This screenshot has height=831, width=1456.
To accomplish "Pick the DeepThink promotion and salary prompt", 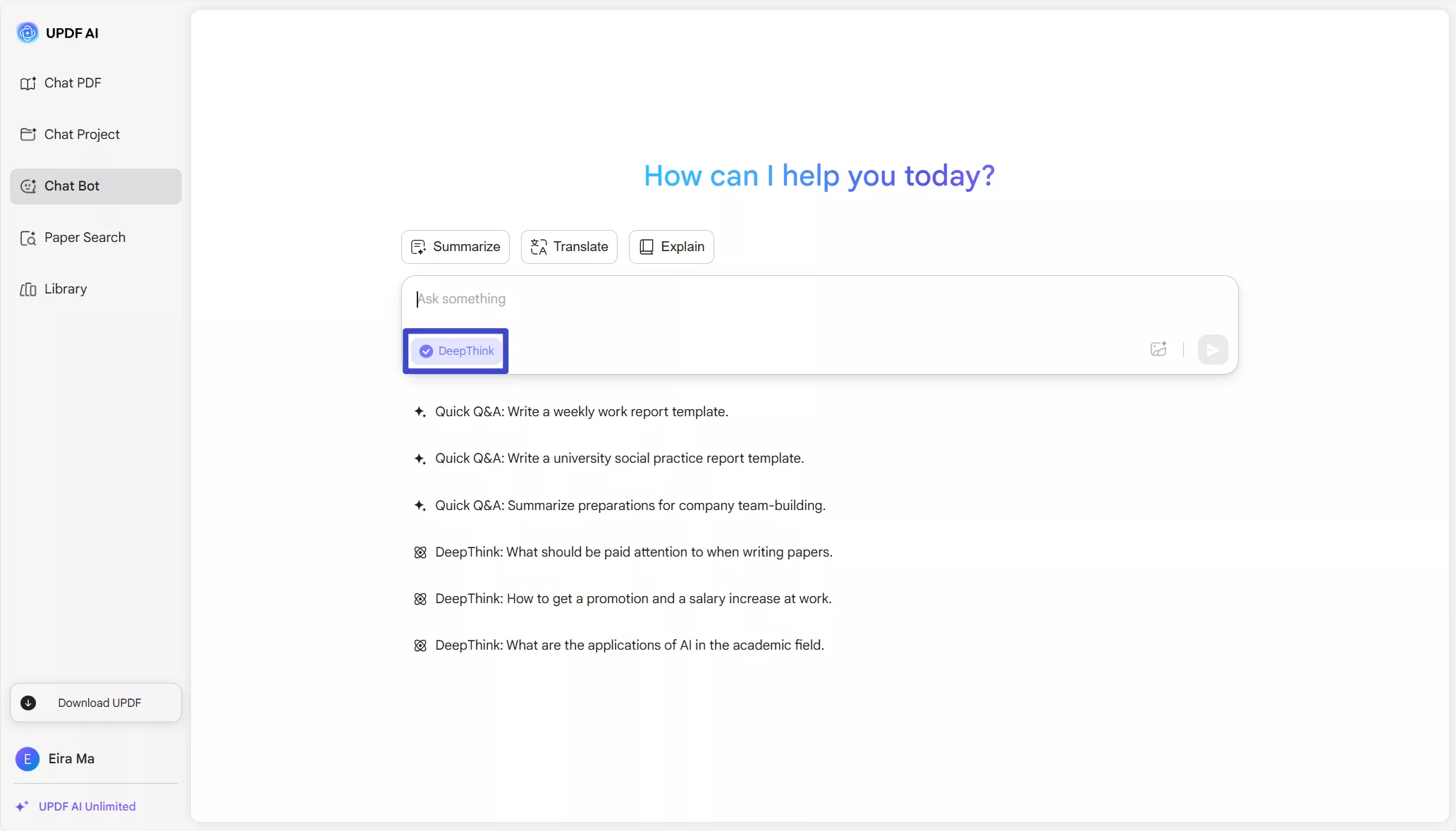I will coord(632,599).
